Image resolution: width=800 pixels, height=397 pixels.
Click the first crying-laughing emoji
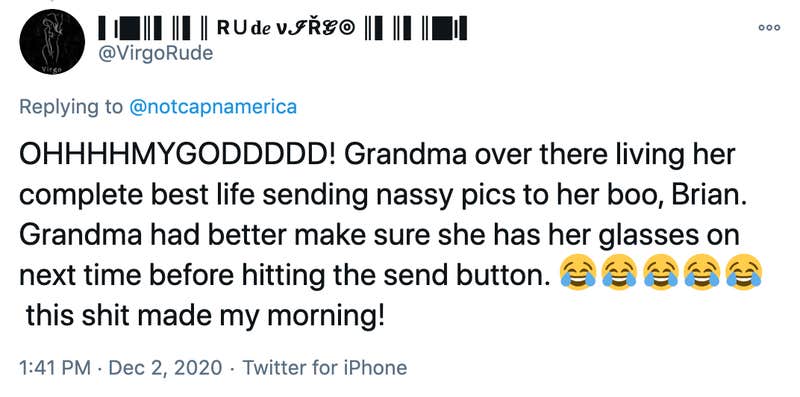point(578,272)
